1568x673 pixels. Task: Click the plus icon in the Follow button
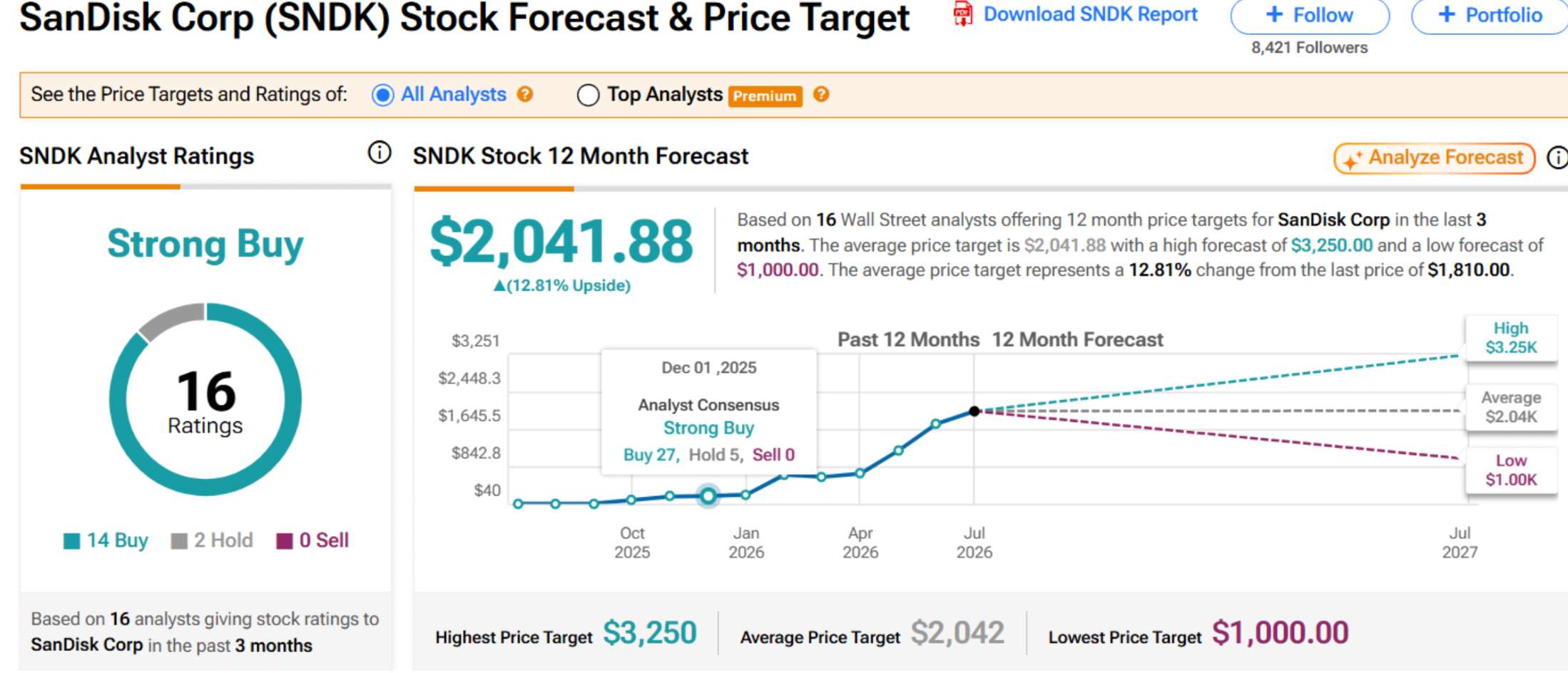[1274, 14]
